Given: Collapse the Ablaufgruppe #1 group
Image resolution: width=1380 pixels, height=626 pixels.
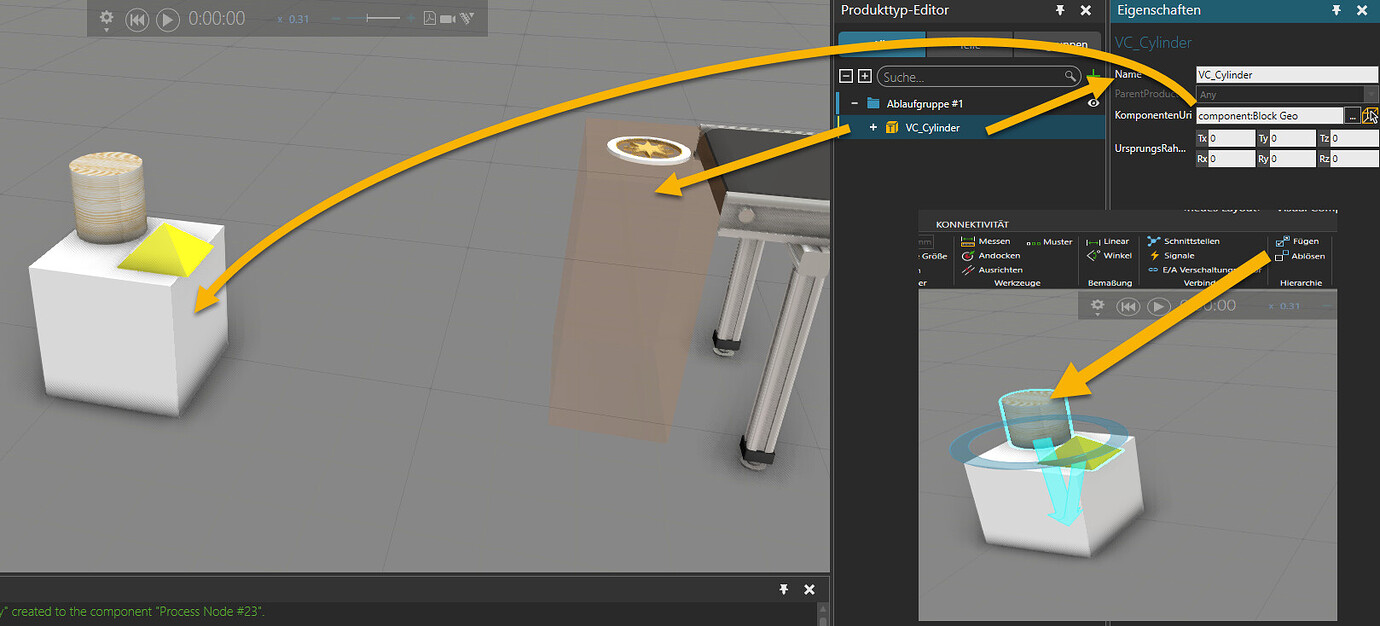Looking at the screenshot, I should [x=854, y=102].
